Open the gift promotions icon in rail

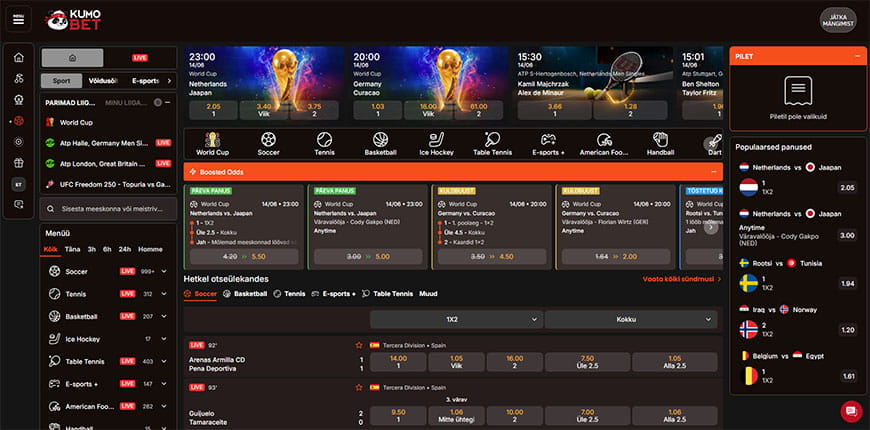pyautogui.click(x=19, y=163)
